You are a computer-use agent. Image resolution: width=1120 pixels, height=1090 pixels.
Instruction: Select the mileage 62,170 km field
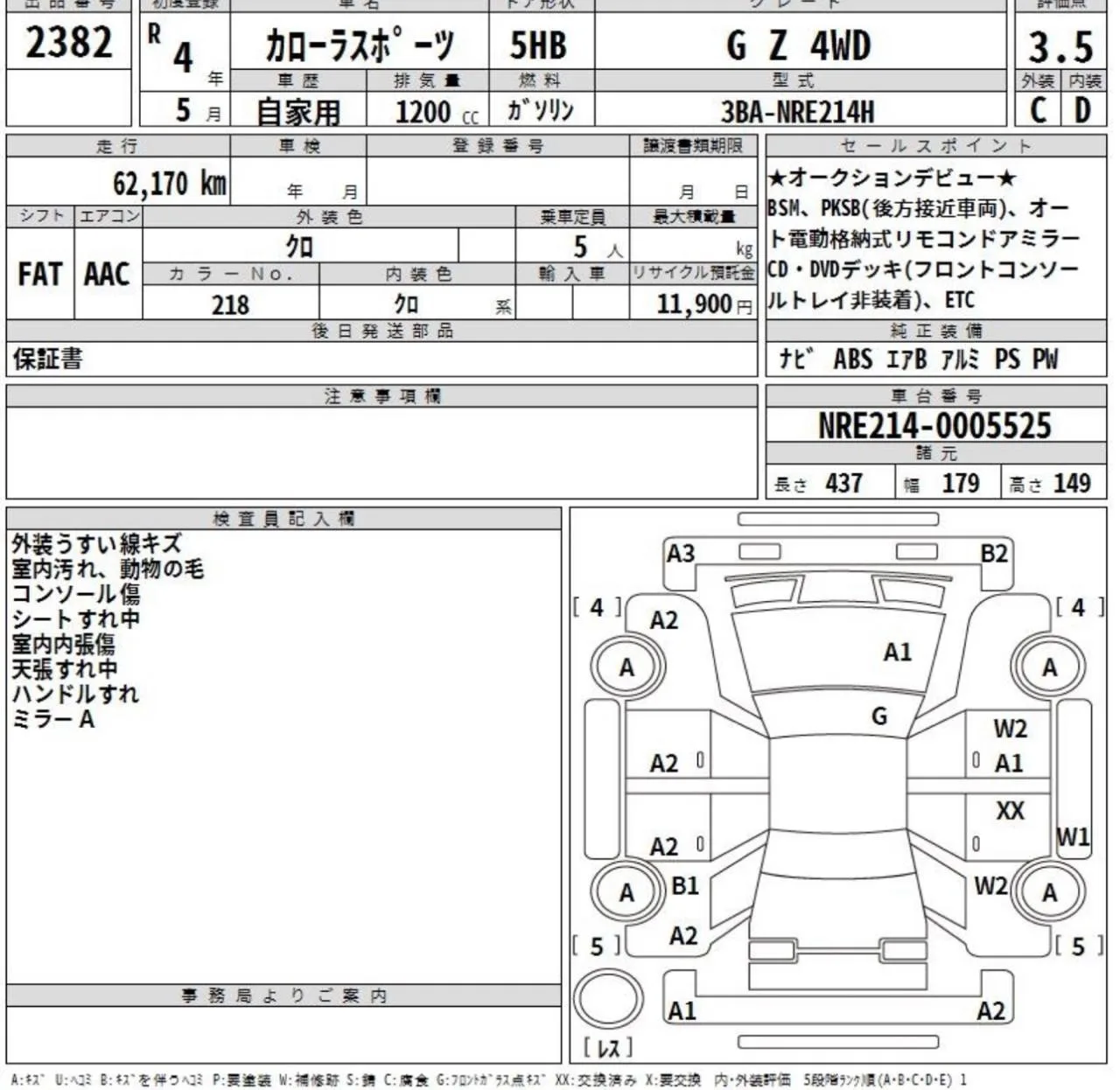(118, 182)
